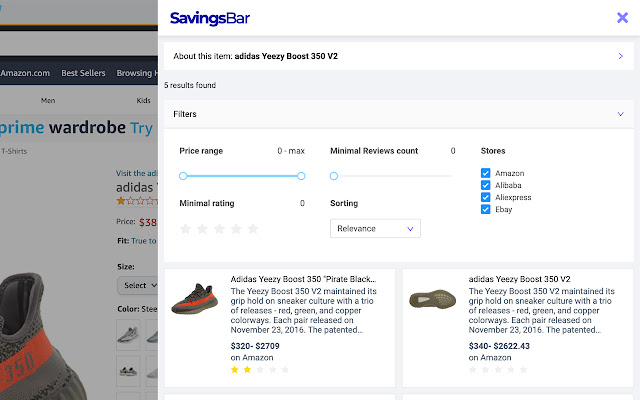
Task: Expand the About this item chevron arrow
Action: [620, 56]
